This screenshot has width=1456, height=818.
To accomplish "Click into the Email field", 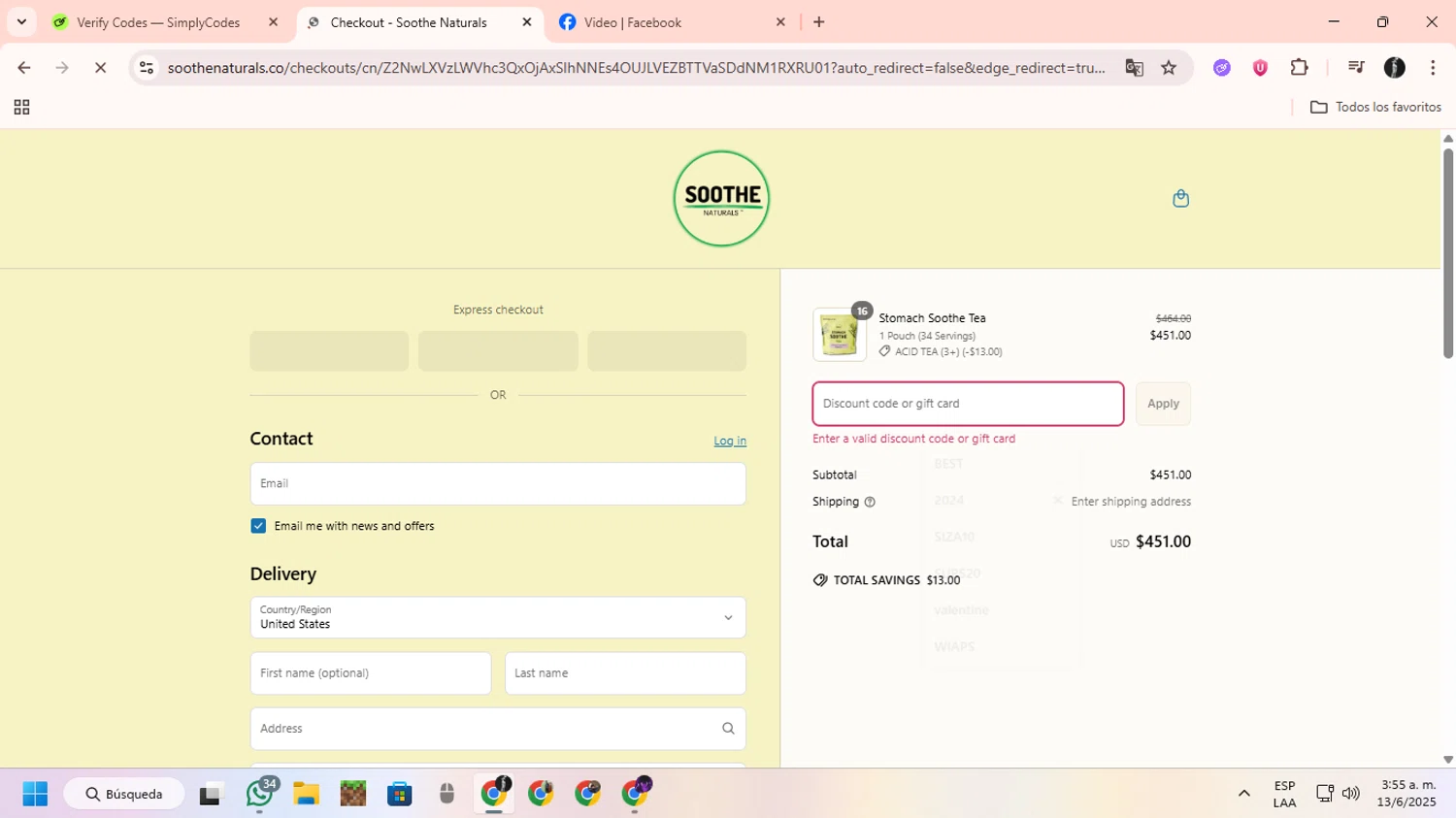I will tap(498, 483).
